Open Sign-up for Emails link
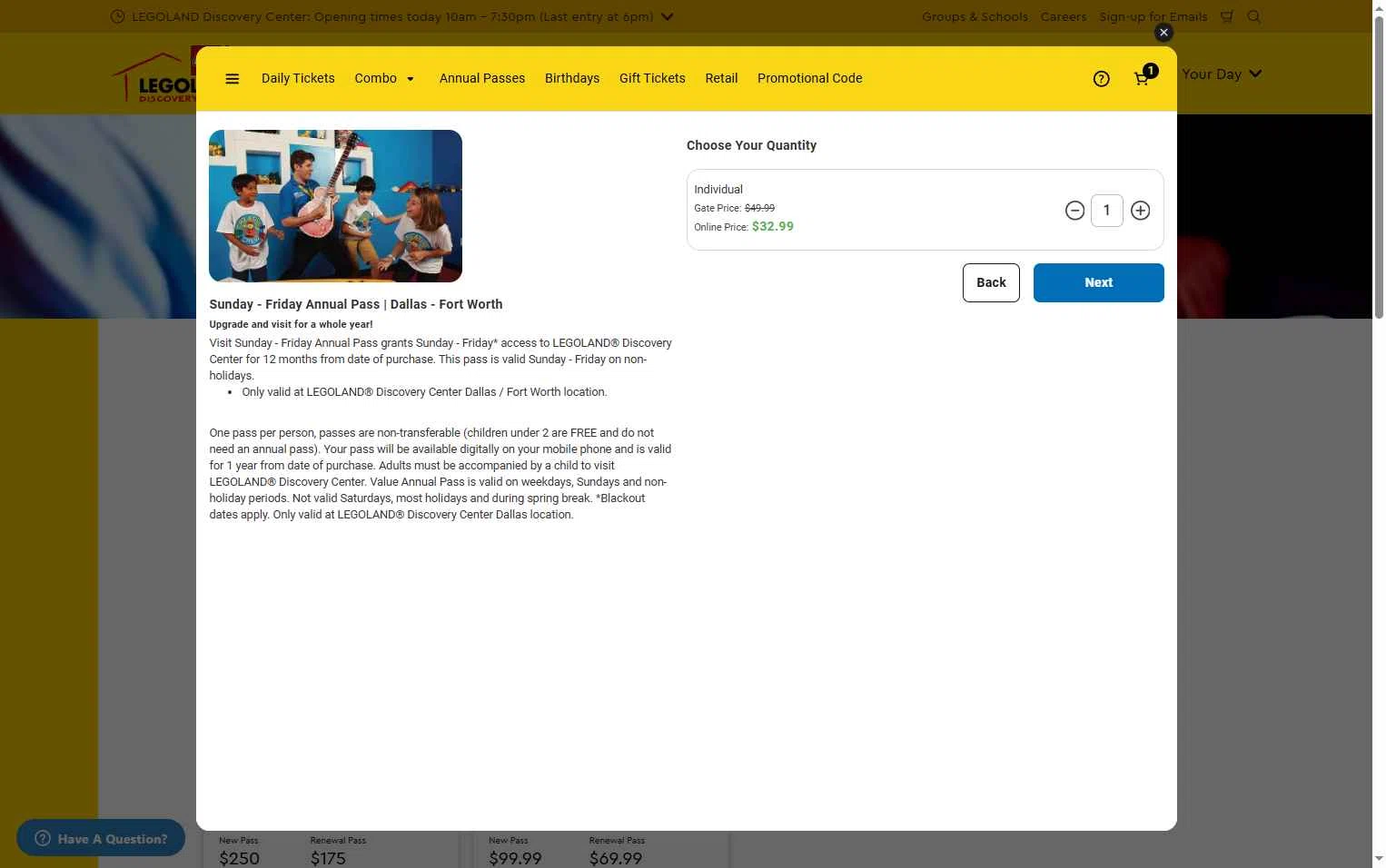This screenshot has width=1386, height=868. coord(1153,16)
